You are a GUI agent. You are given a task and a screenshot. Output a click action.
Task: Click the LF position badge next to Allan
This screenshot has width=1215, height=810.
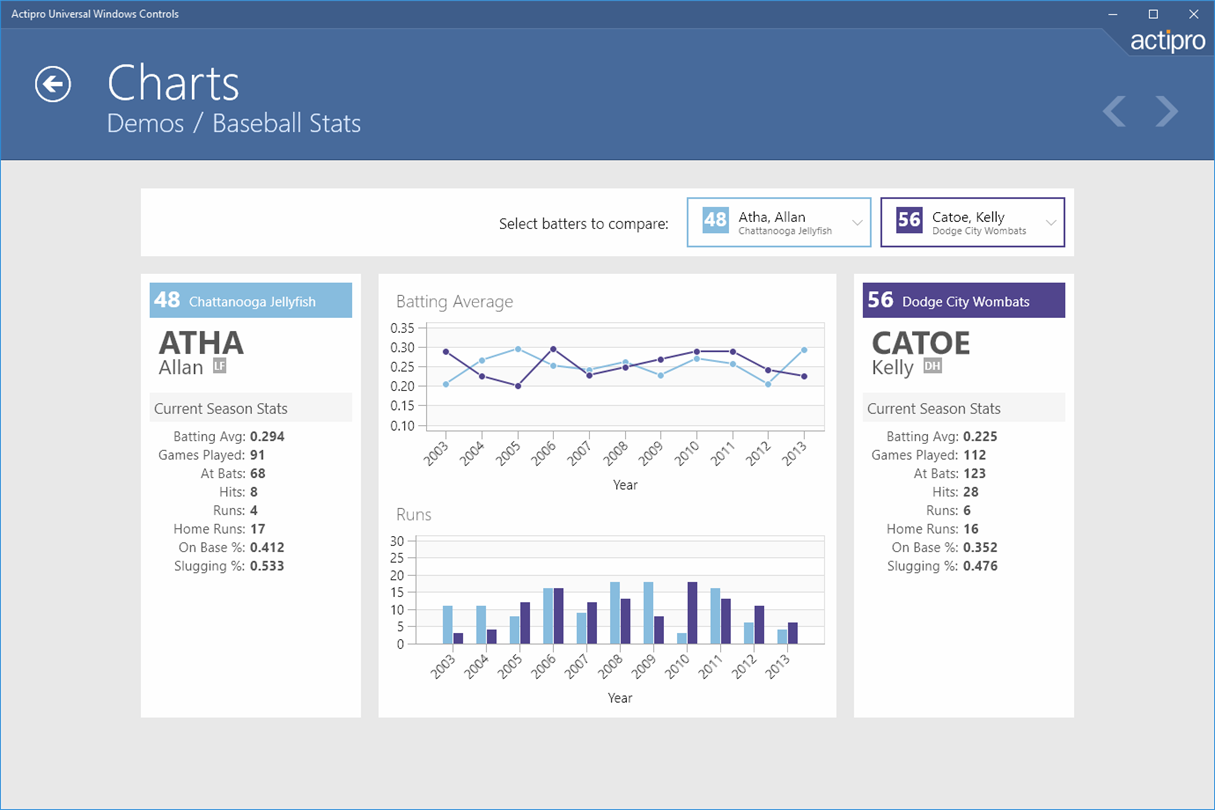pyautogui.click(x=219, y=366)
